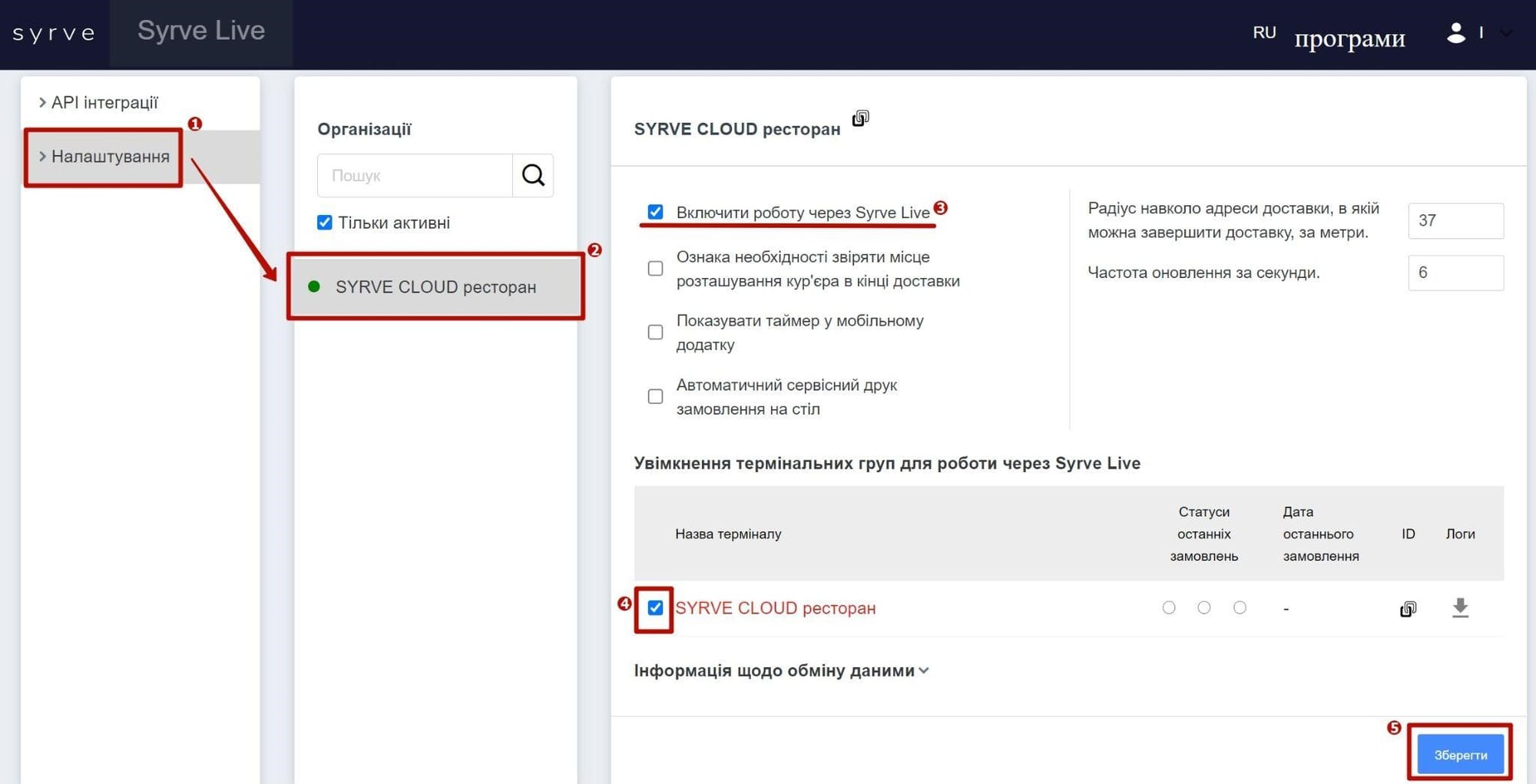Select SYRVE CLOUD ресторан organization
This screenshot has height=784, width=1536.
pyautogui.click(x=435, y=286)
